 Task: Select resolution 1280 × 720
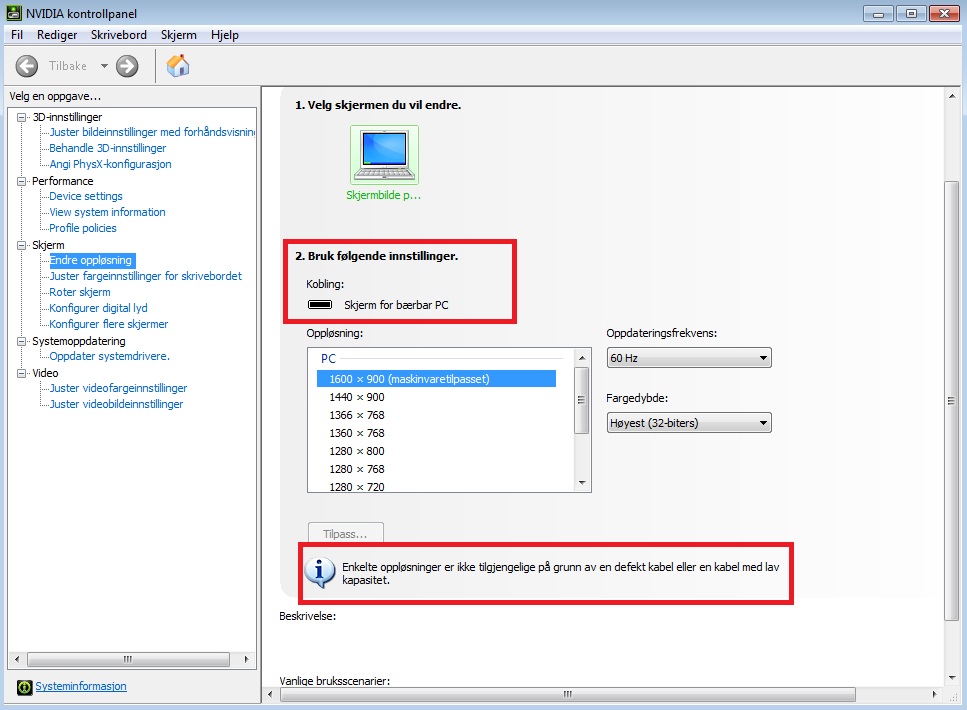point(356,486)
